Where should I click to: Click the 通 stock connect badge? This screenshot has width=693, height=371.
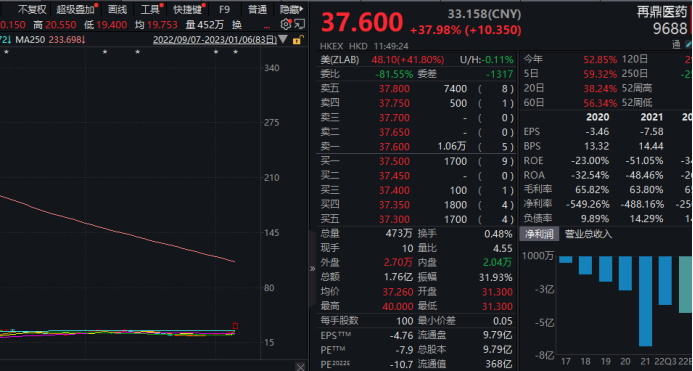point(676,44)
